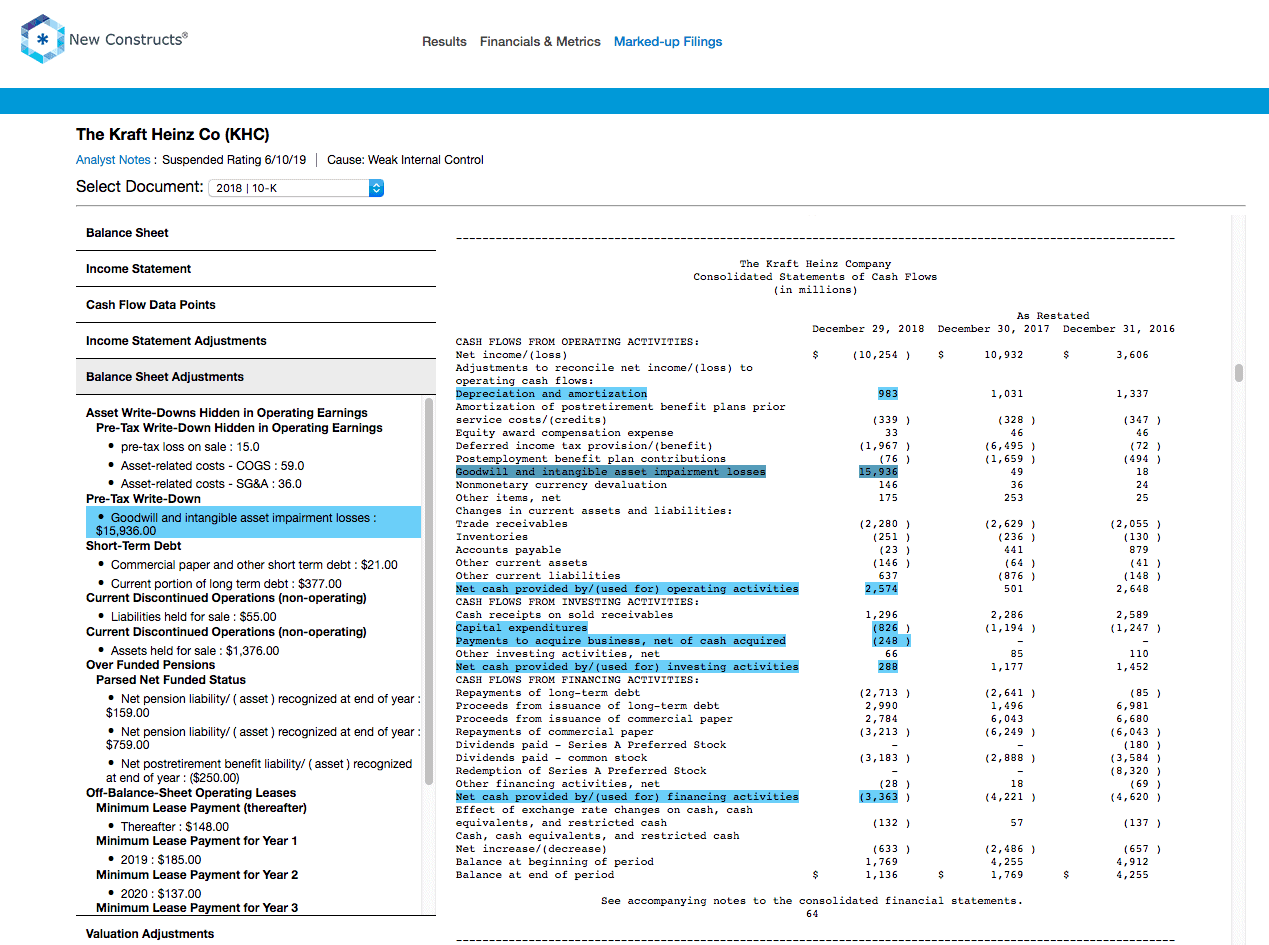This screenshot has width=1269, height=945.
Task: Expand Income Statement Adjustments section
Action: pyautogui.click(x=256, y=341)
